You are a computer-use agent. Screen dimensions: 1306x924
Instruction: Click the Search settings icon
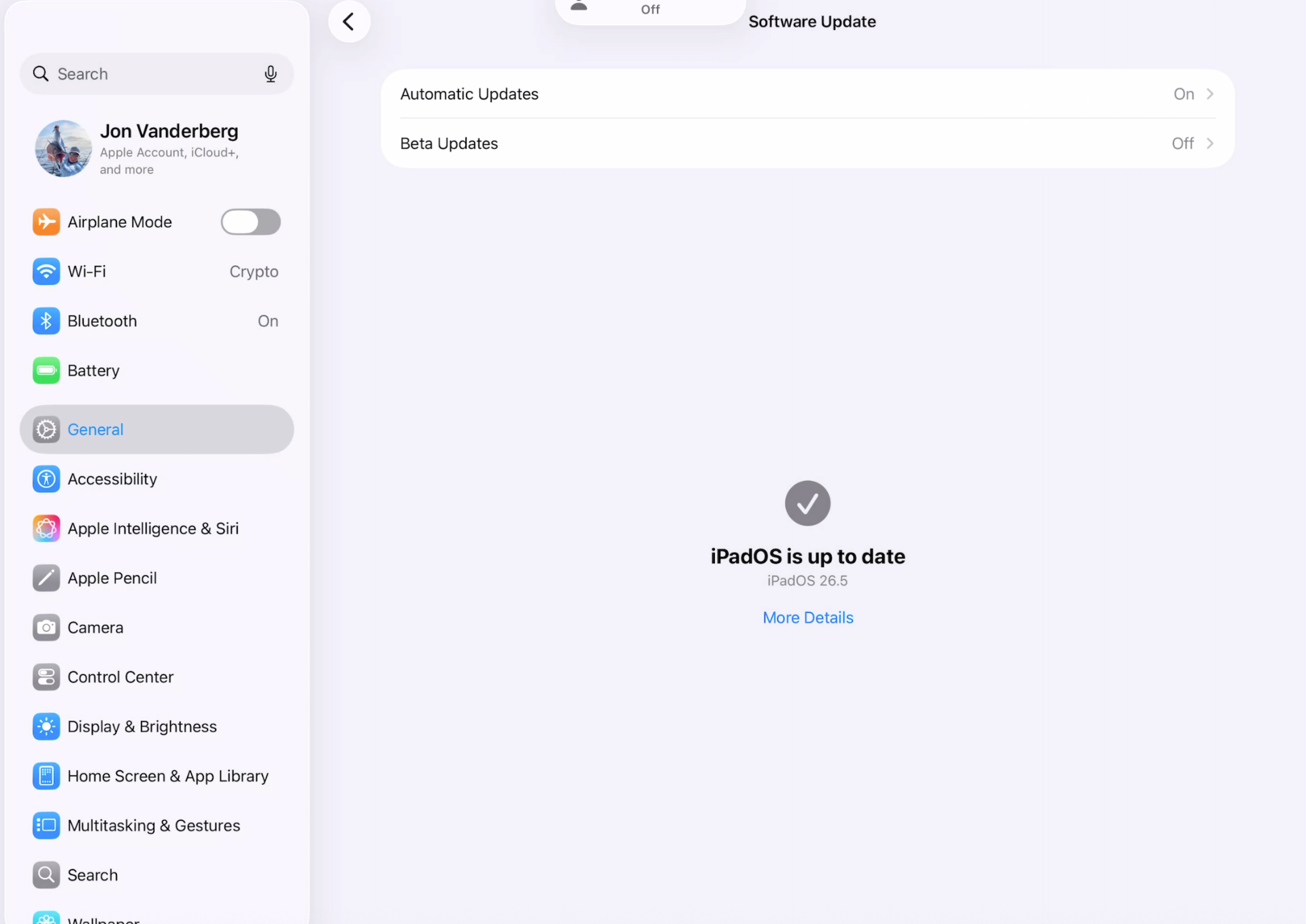[46, 875]
